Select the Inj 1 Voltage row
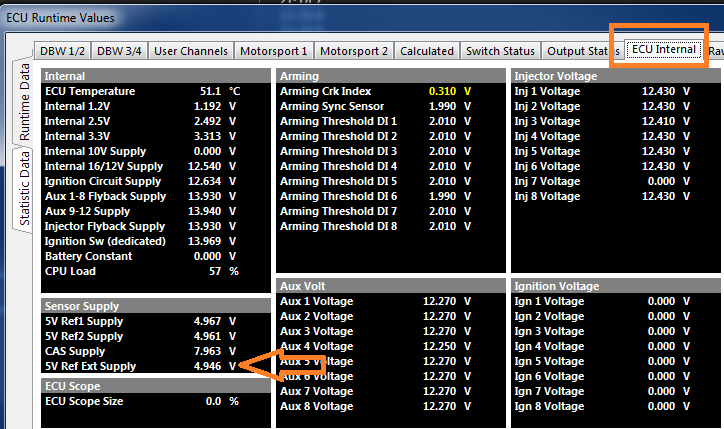 pyautogui.click(x=616, y=91)
